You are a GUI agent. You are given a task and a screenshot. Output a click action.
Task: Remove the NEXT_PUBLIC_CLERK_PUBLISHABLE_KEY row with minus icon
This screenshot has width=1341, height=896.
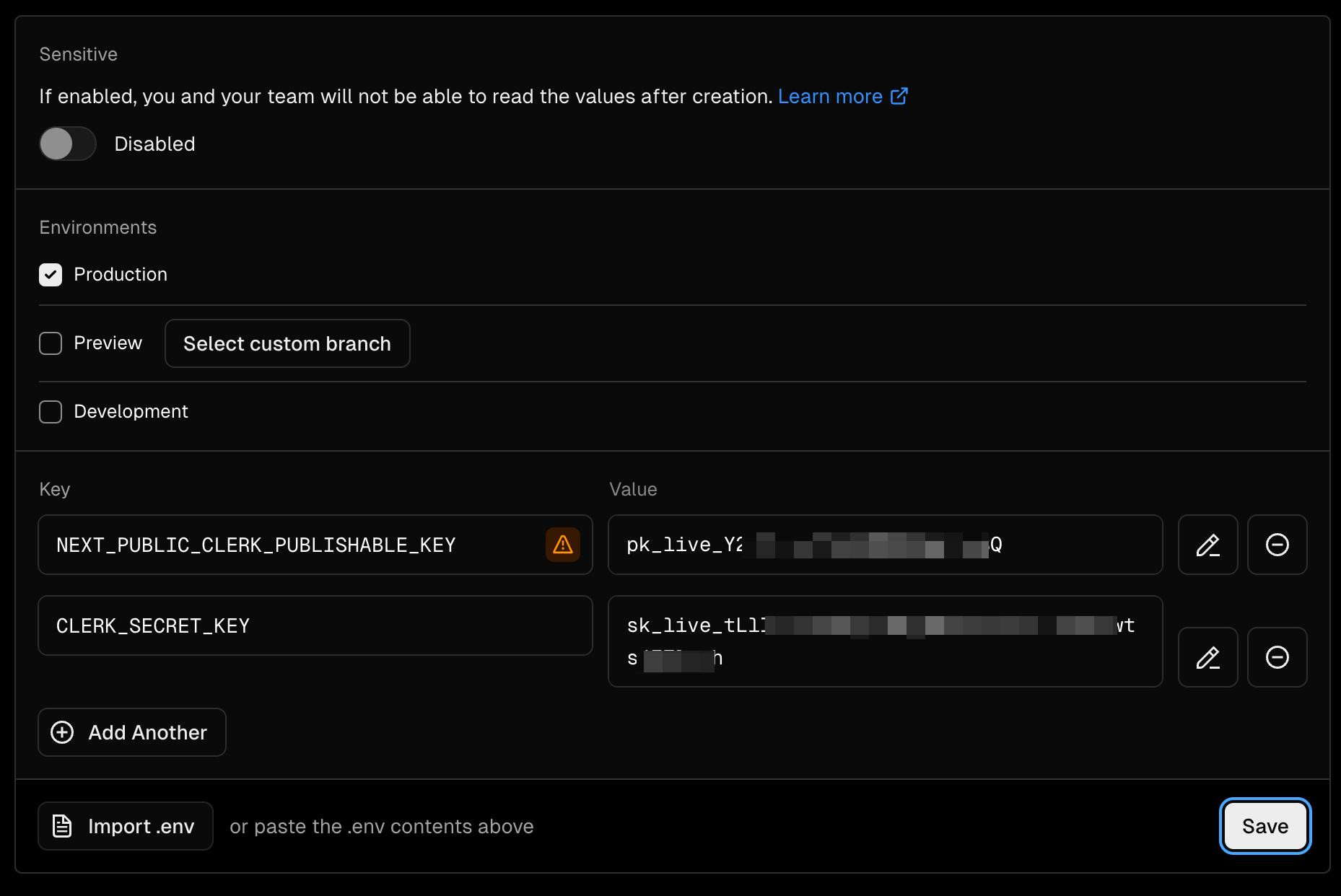point(1277,545)
